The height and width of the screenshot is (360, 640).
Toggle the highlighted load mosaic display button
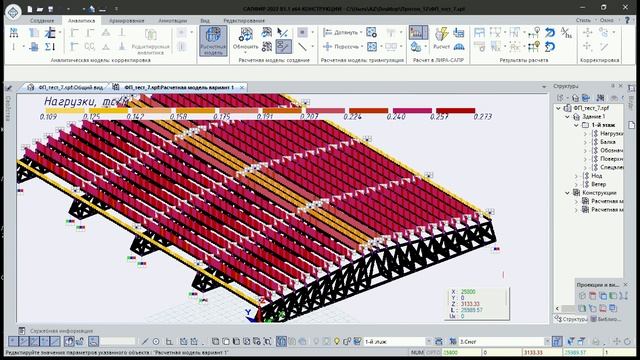pos(418,33)
